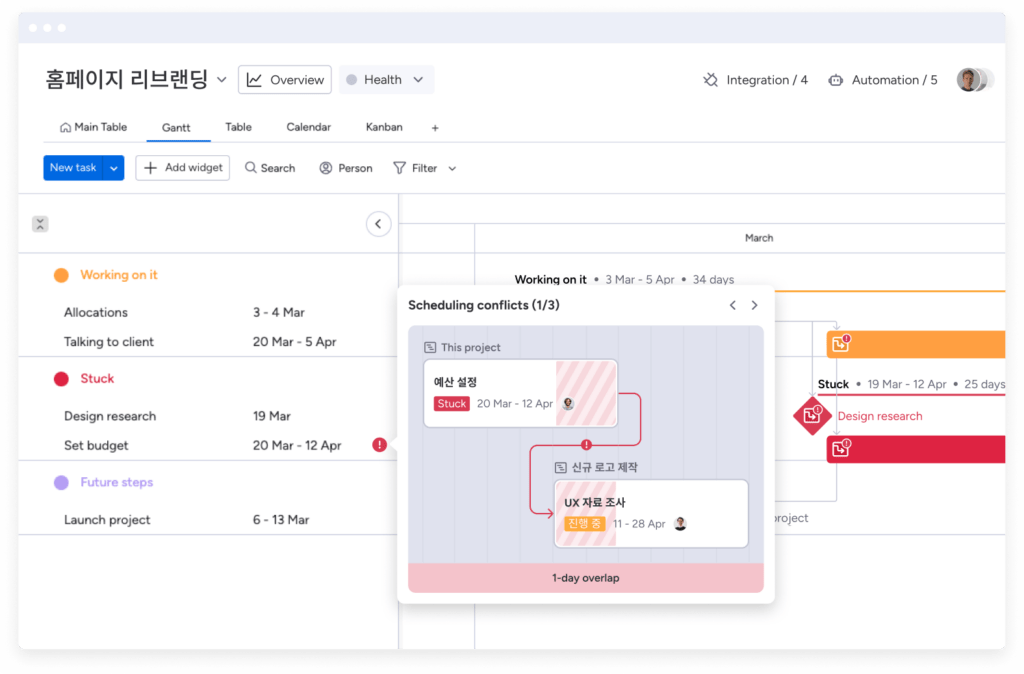Screen dimensions: 1024x674
Task: Switch to the Calendar tab
Action: 308,127
